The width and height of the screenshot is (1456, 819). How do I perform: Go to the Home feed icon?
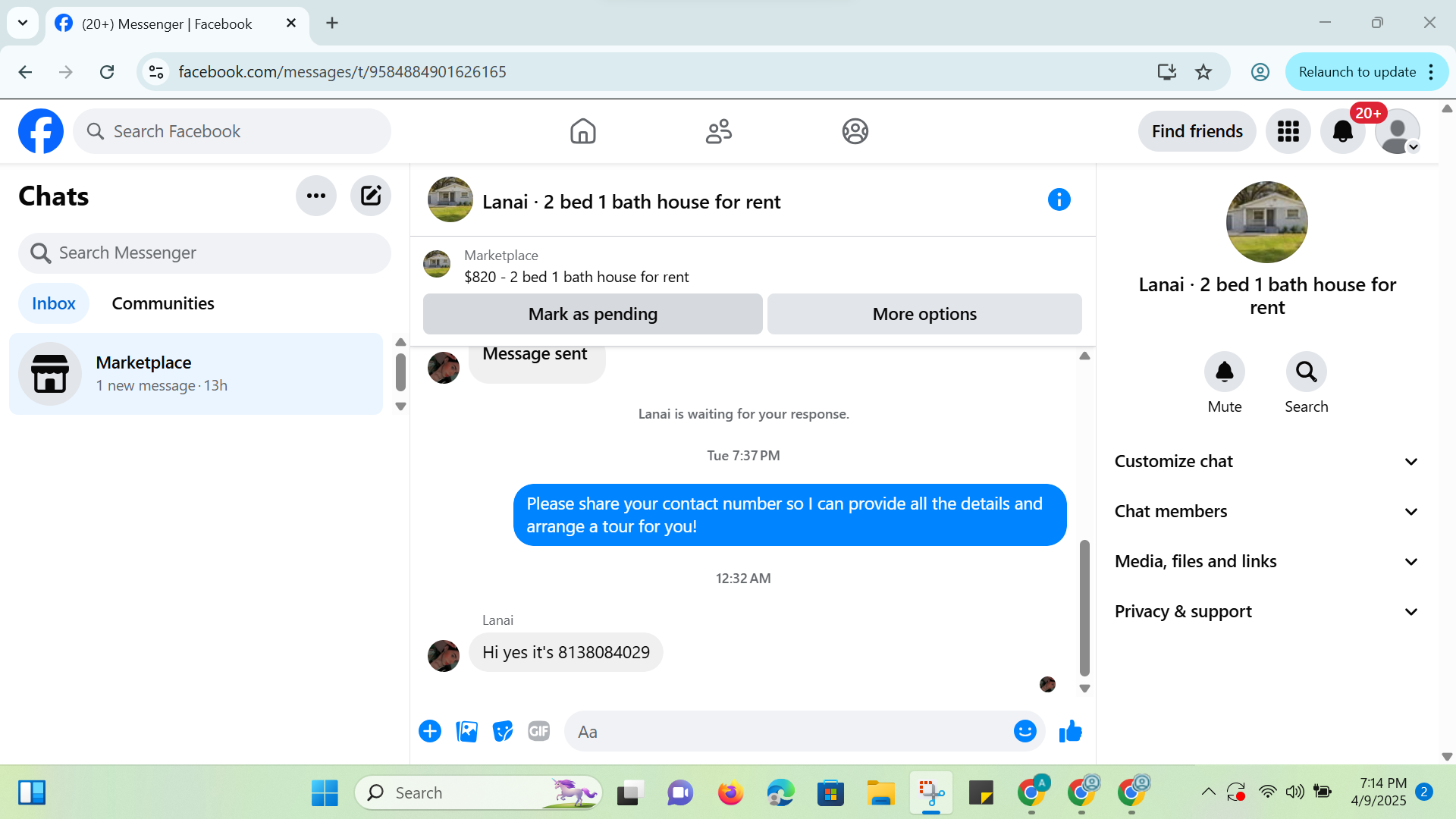pos(582,131)
